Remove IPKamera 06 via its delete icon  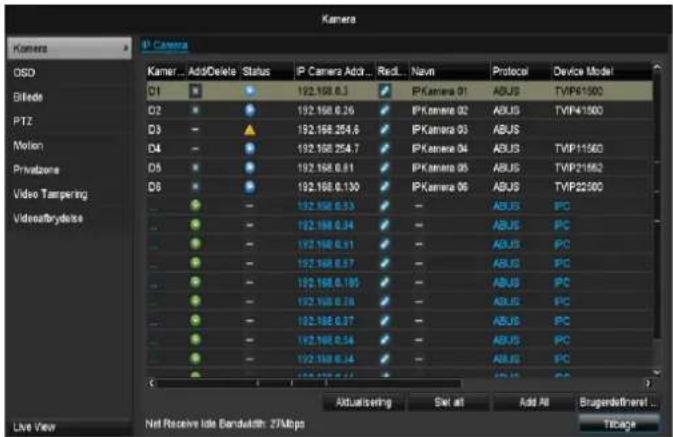tap(195, 187)
